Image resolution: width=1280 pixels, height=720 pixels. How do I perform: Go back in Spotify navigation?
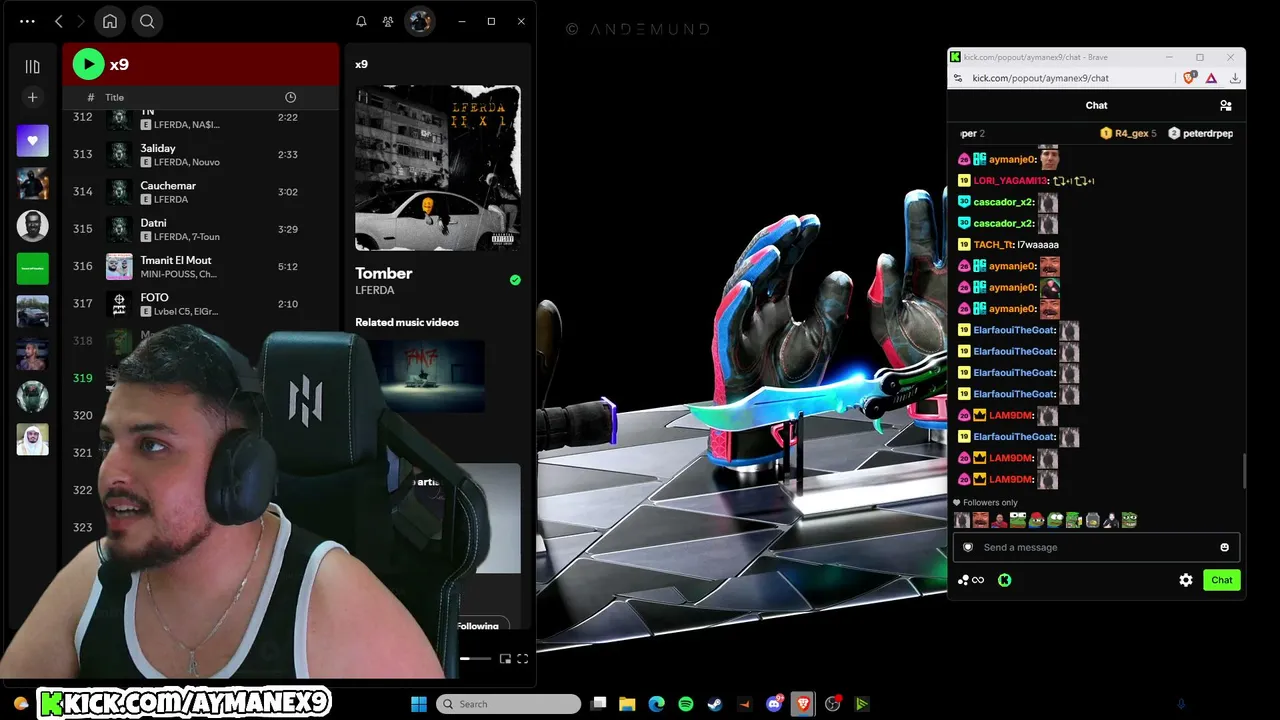(58, 21)
